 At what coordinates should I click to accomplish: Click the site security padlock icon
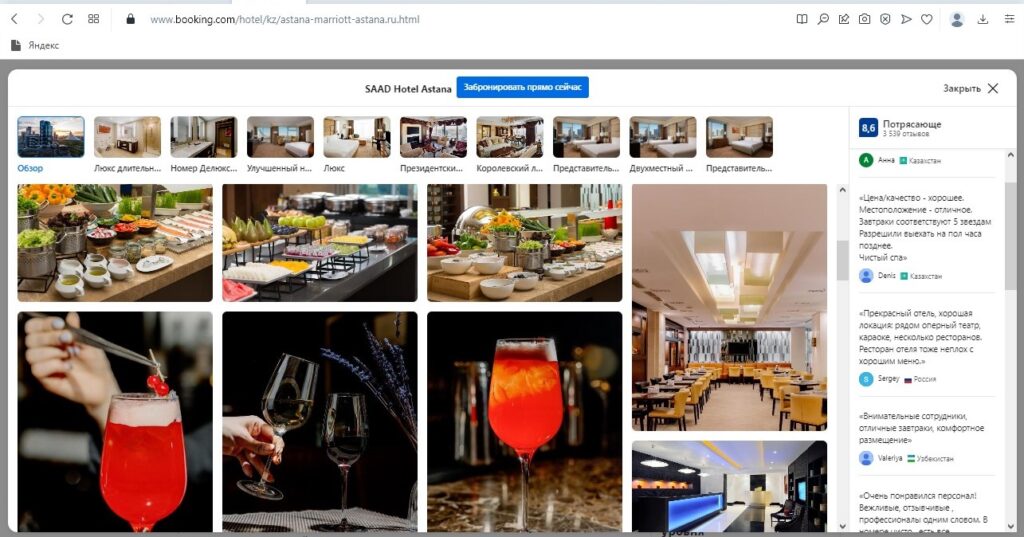130,20
